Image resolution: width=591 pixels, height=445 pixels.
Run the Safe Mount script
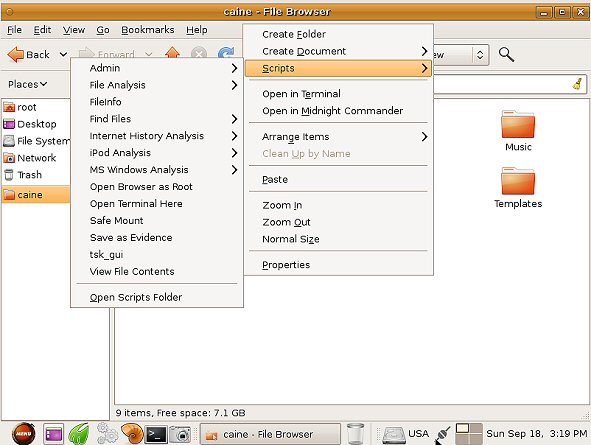point(157,221)
